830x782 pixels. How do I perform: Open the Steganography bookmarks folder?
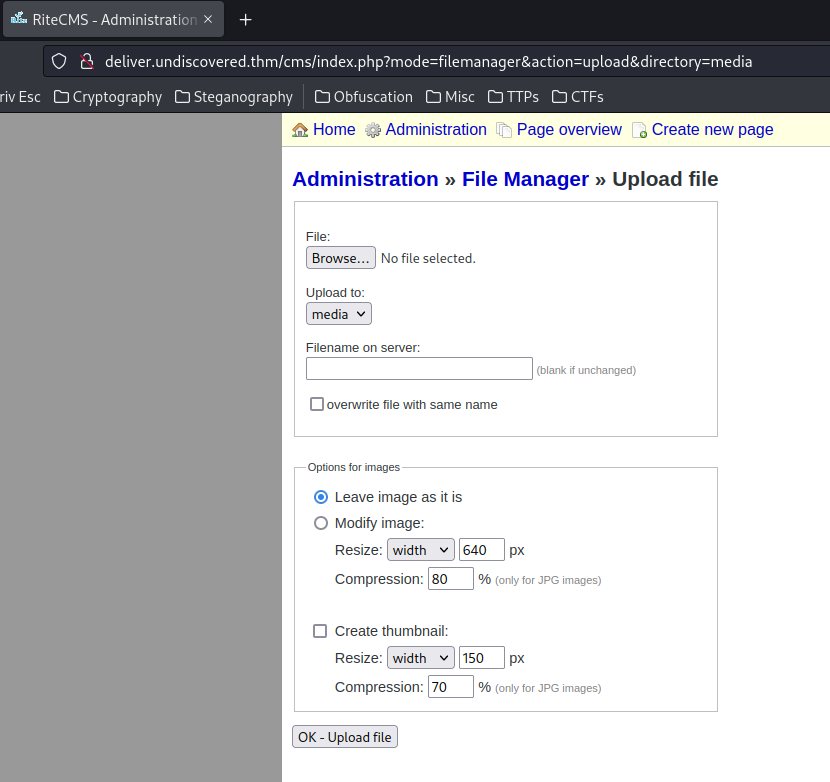233,97
